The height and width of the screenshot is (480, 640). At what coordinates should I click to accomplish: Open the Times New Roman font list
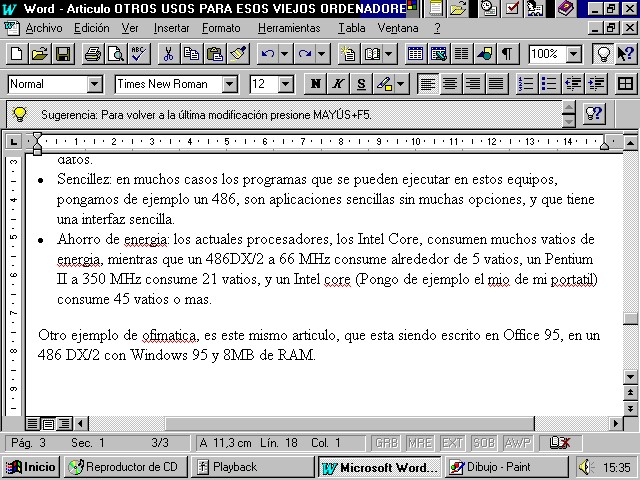pyautogui.click(x=230, y=84)
